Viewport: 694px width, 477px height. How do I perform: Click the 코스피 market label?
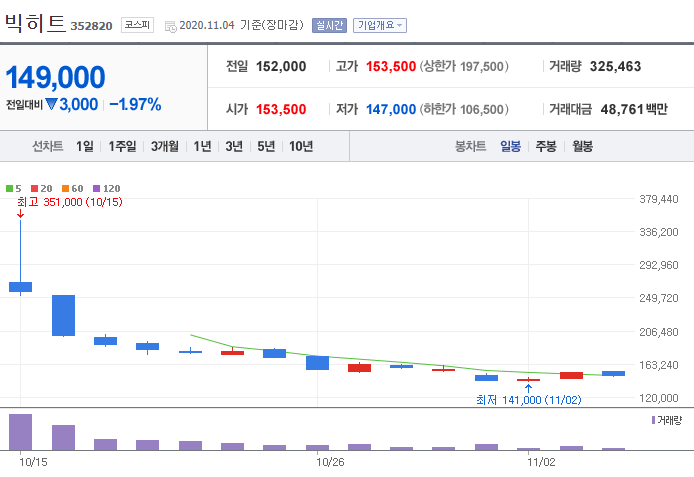pyautogui.click(x=137, y=25)
